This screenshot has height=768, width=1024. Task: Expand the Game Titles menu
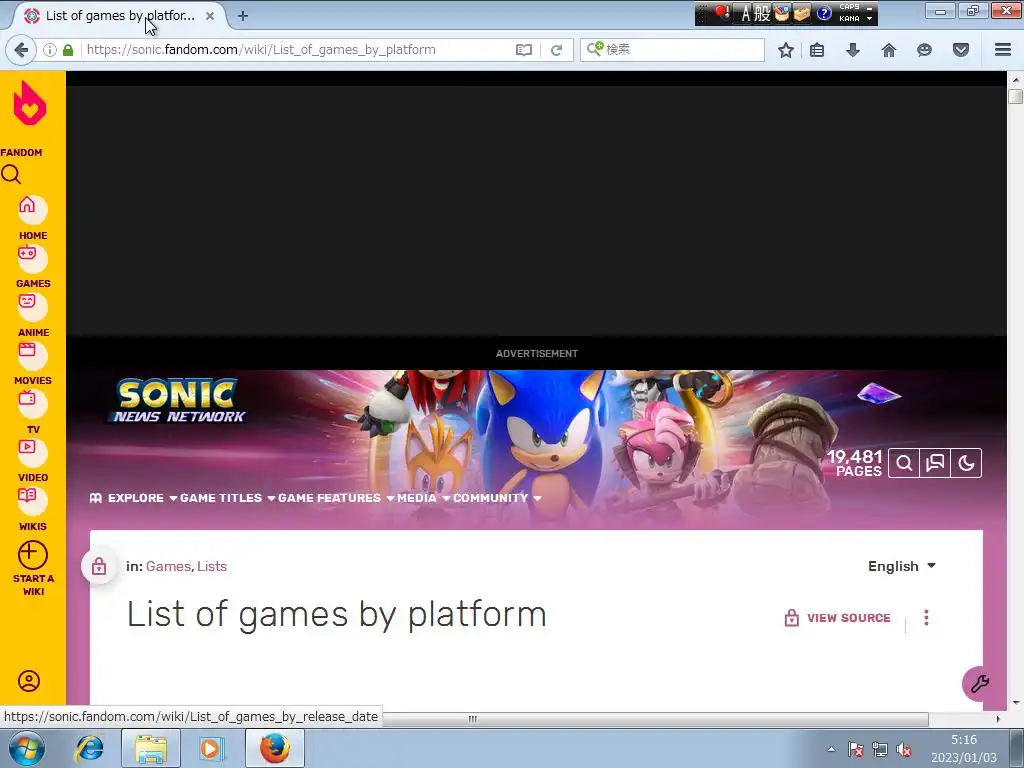tap(227, 498)
